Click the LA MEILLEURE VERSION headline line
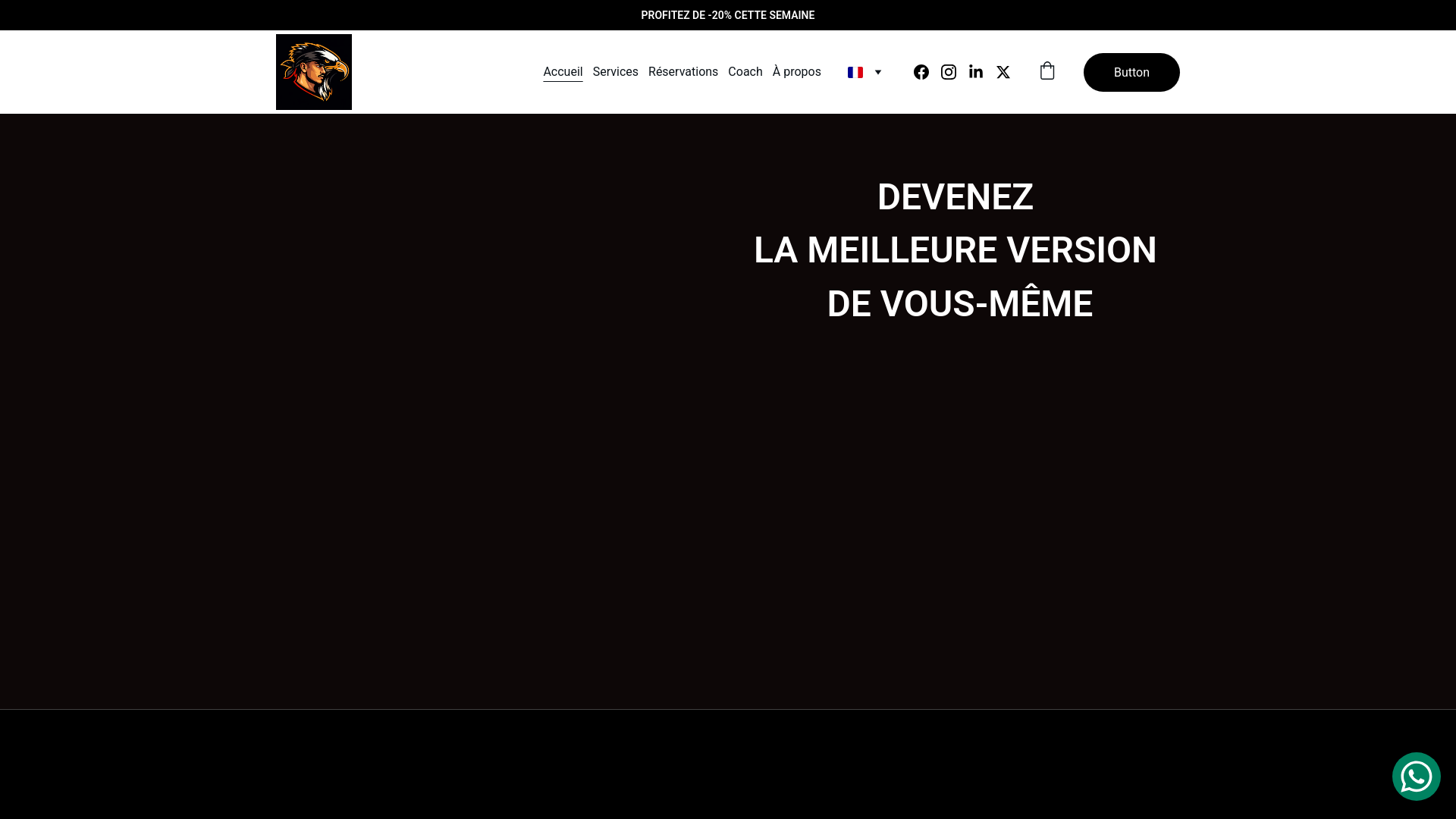This screenshot has height=819, width=1456. tap(955, 250)
